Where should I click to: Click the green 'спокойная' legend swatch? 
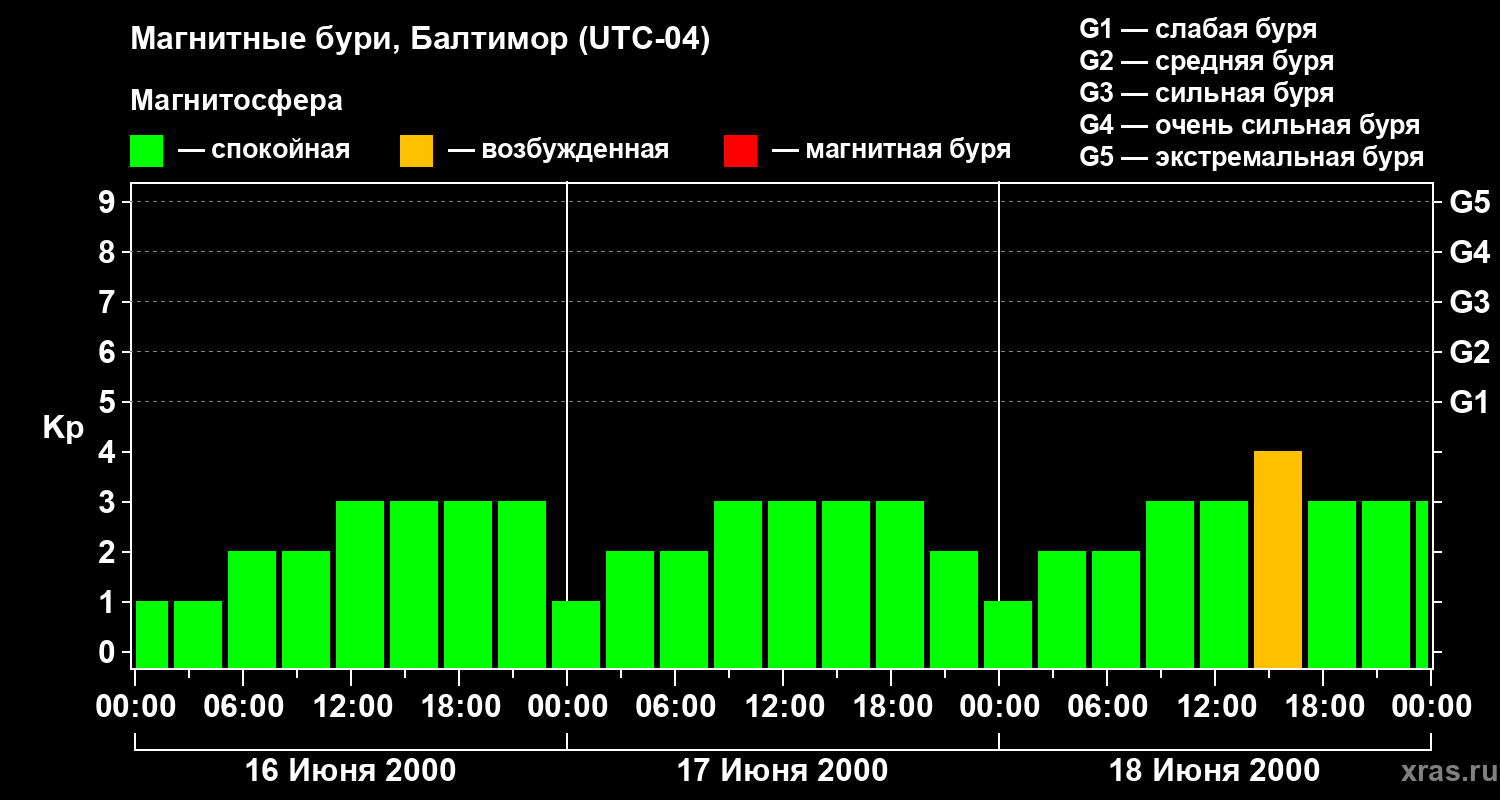146,151
